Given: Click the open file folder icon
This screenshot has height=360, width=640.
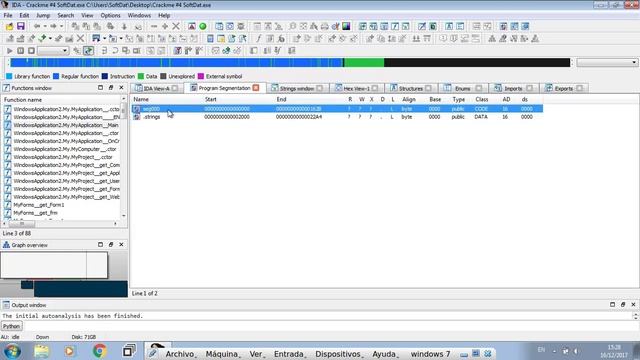Looking at the screenshot, I should 9,27.
